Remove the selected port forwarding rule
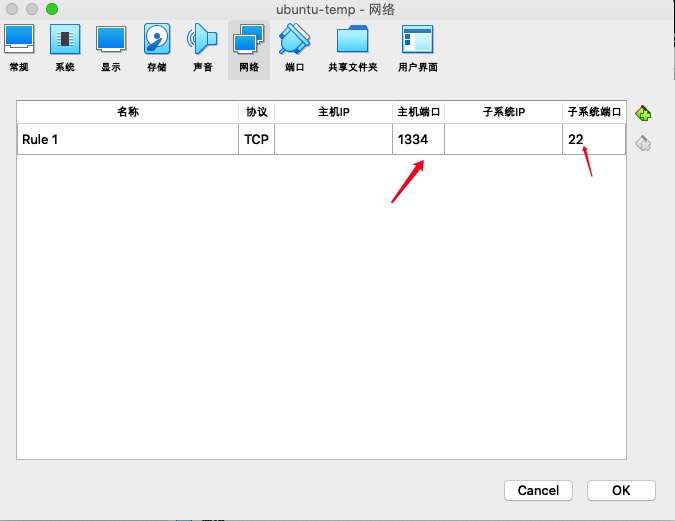The height and width of the screenshot is (521, 675). coord(643,143)
